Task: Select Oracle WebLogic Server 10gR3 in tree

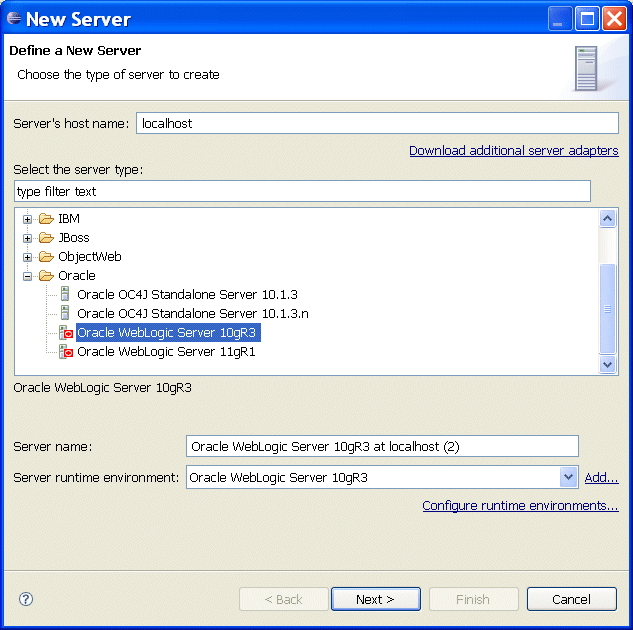Action: pyautogui.click(x=168, y=333)
